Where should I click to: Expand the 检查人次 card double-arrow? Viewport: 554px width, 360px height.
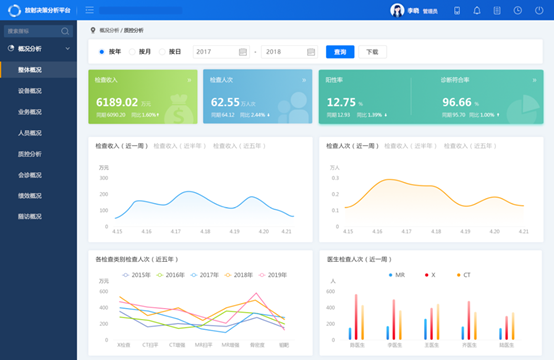[x=304, y=81]
